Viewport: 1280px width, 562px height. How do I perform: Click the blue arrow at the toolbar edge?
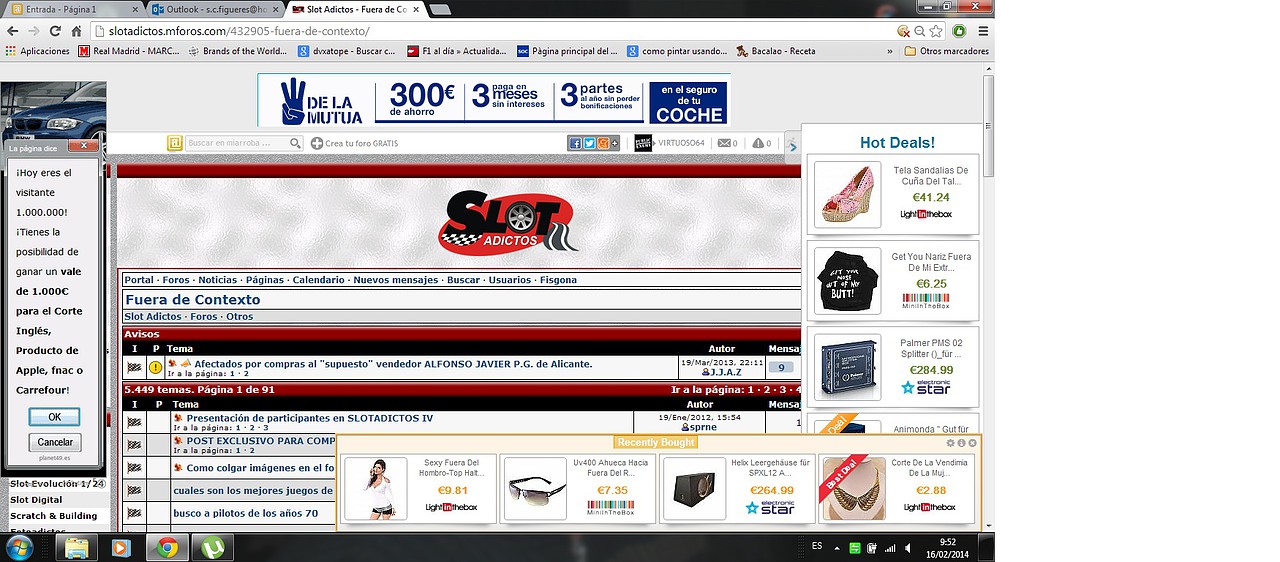pos(792,147)
